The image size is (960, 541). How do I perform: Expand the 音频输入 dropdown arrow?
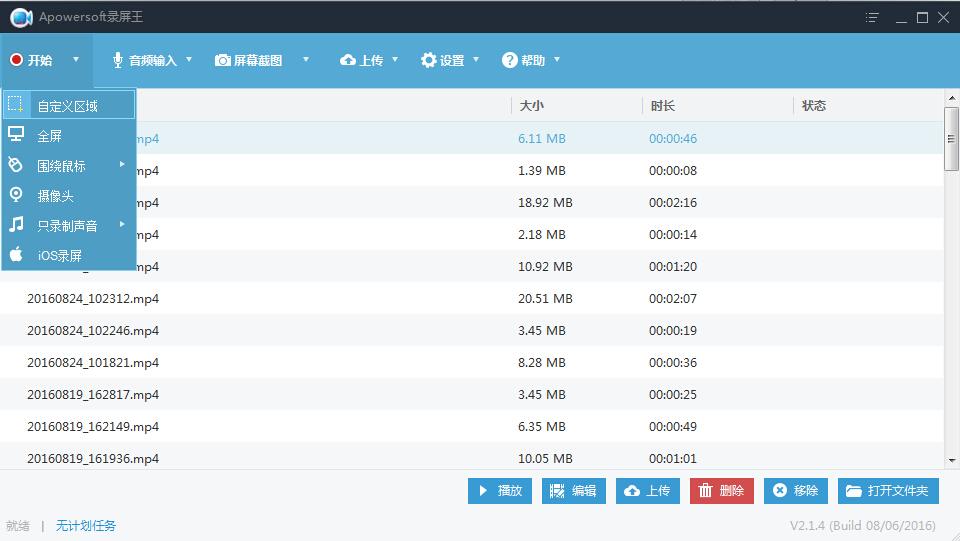coord(189,59)
